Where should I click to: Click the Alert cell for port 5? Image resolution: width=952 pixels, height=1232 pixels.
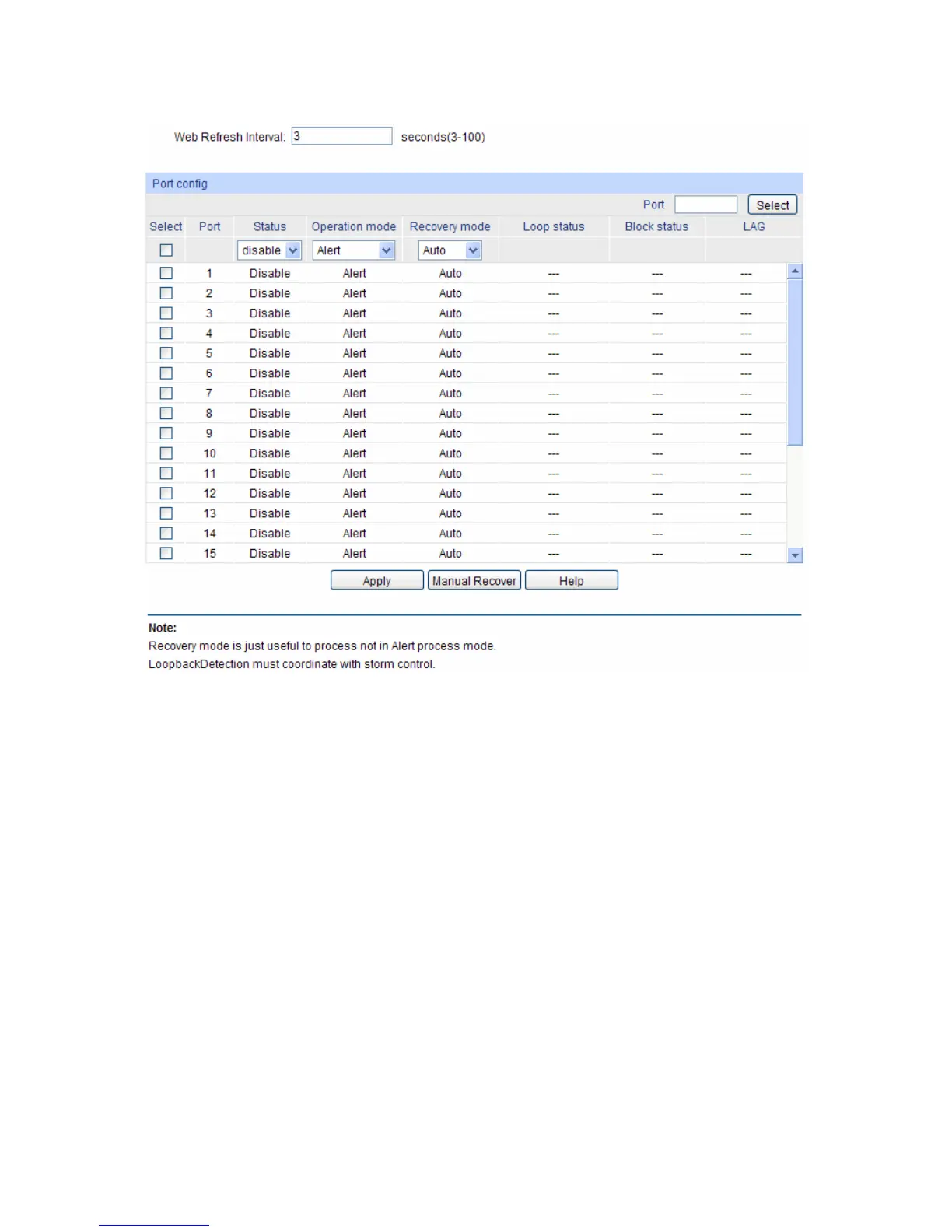pyautogui.click(x=355, y=353)
